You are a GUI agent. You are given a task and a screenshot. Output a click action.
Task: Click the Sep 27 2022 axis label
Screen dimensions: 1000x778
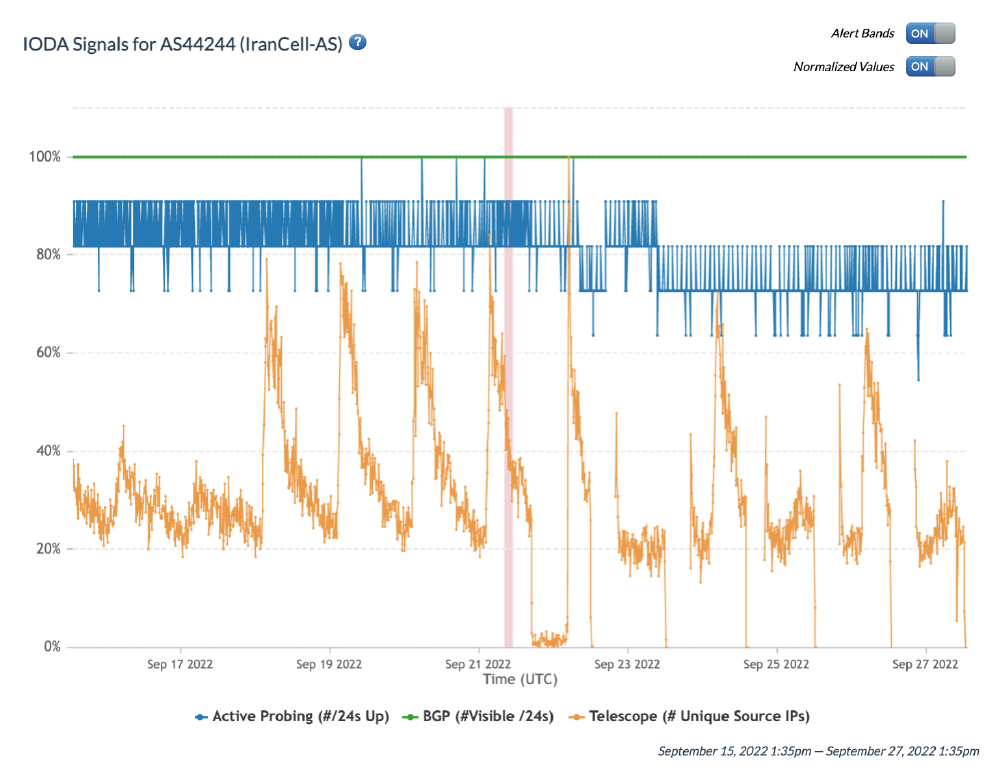[925, 664]
